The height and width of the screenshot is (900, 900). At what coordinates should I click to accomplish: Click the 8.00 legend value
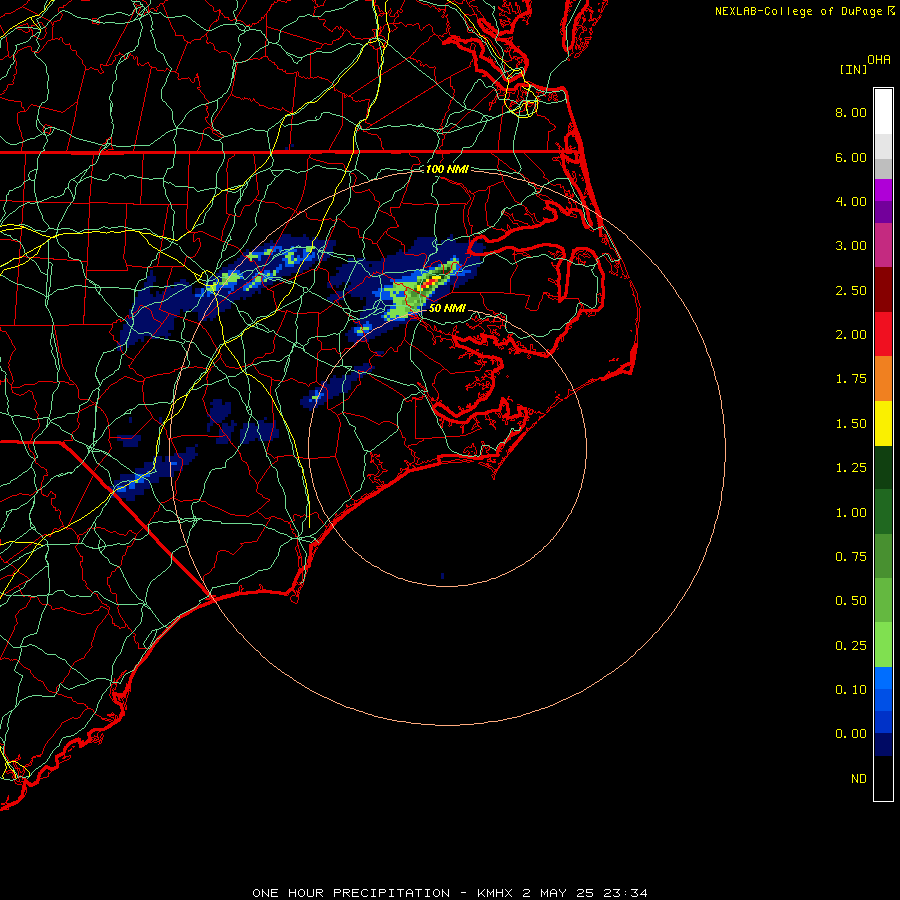[851, 112]
